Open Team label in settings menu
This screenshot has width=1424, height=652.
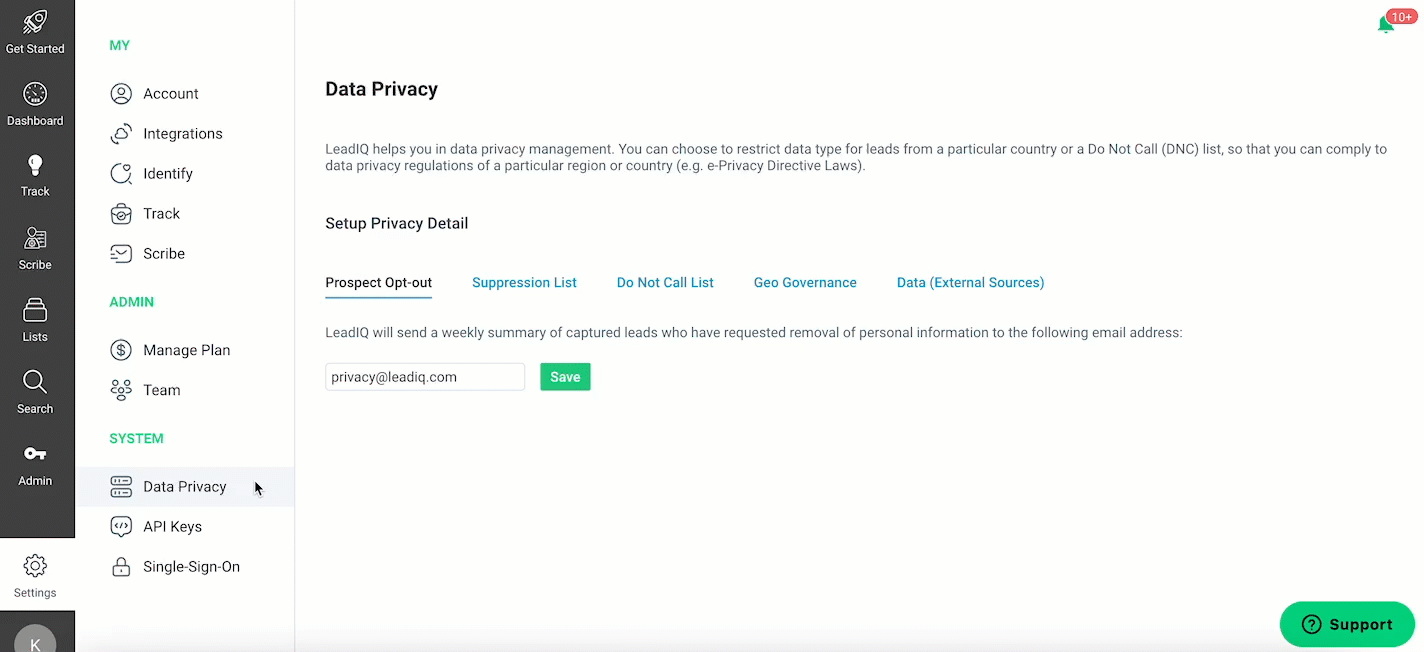(x=162, y=390)
